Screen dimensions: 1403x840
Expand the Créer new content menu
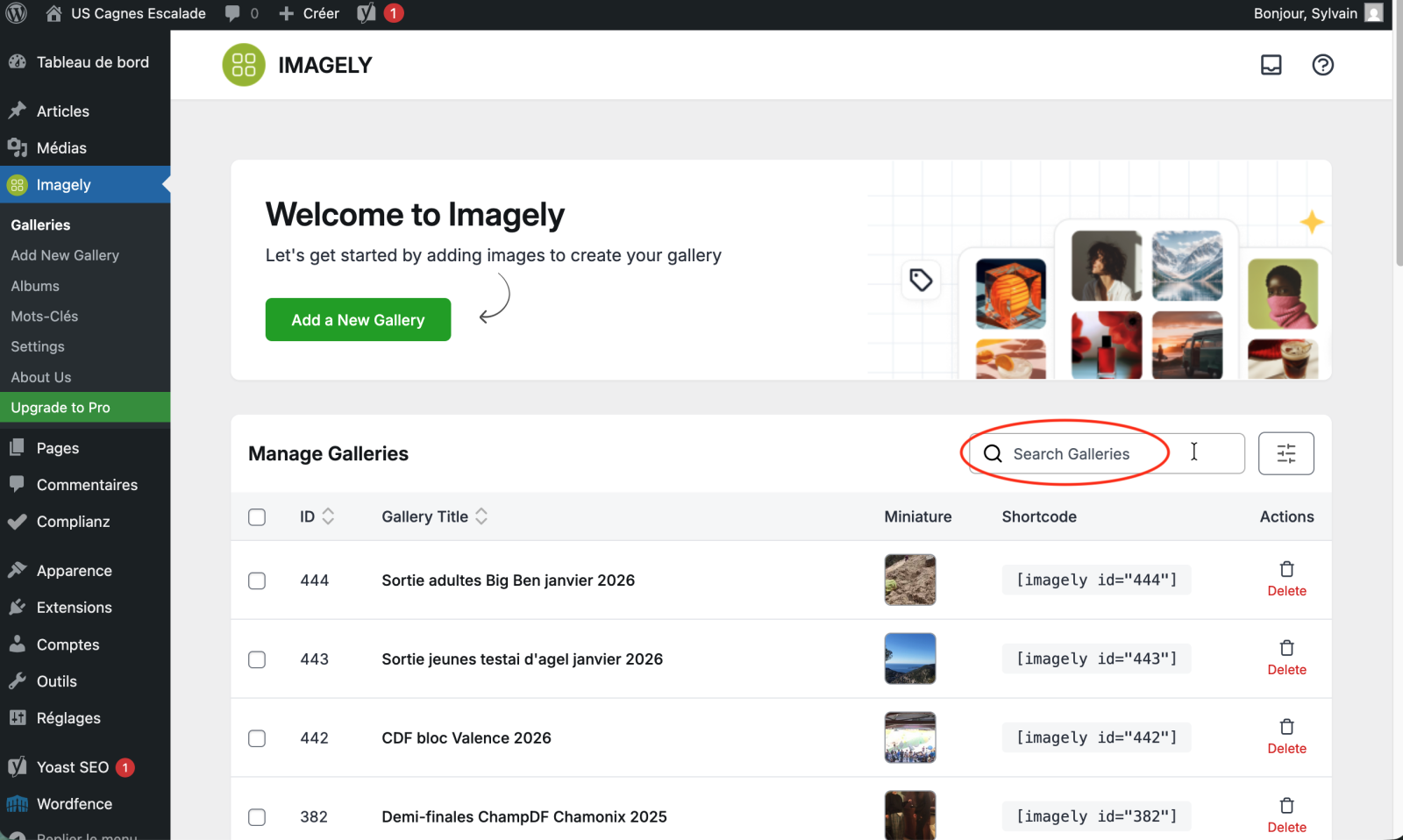pos(310,13)
